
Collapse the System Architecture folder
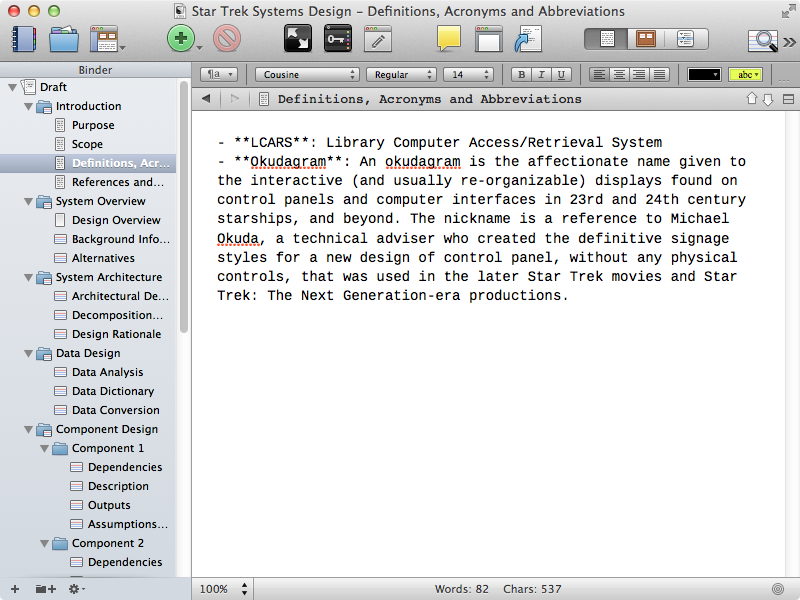[x=29, y=278]
